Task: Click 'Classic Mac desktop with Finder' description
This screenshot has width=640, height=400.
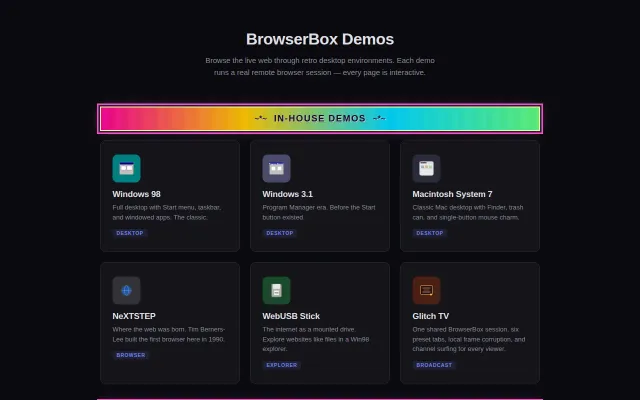Action: pyautogui.click(x=468, y=212)
